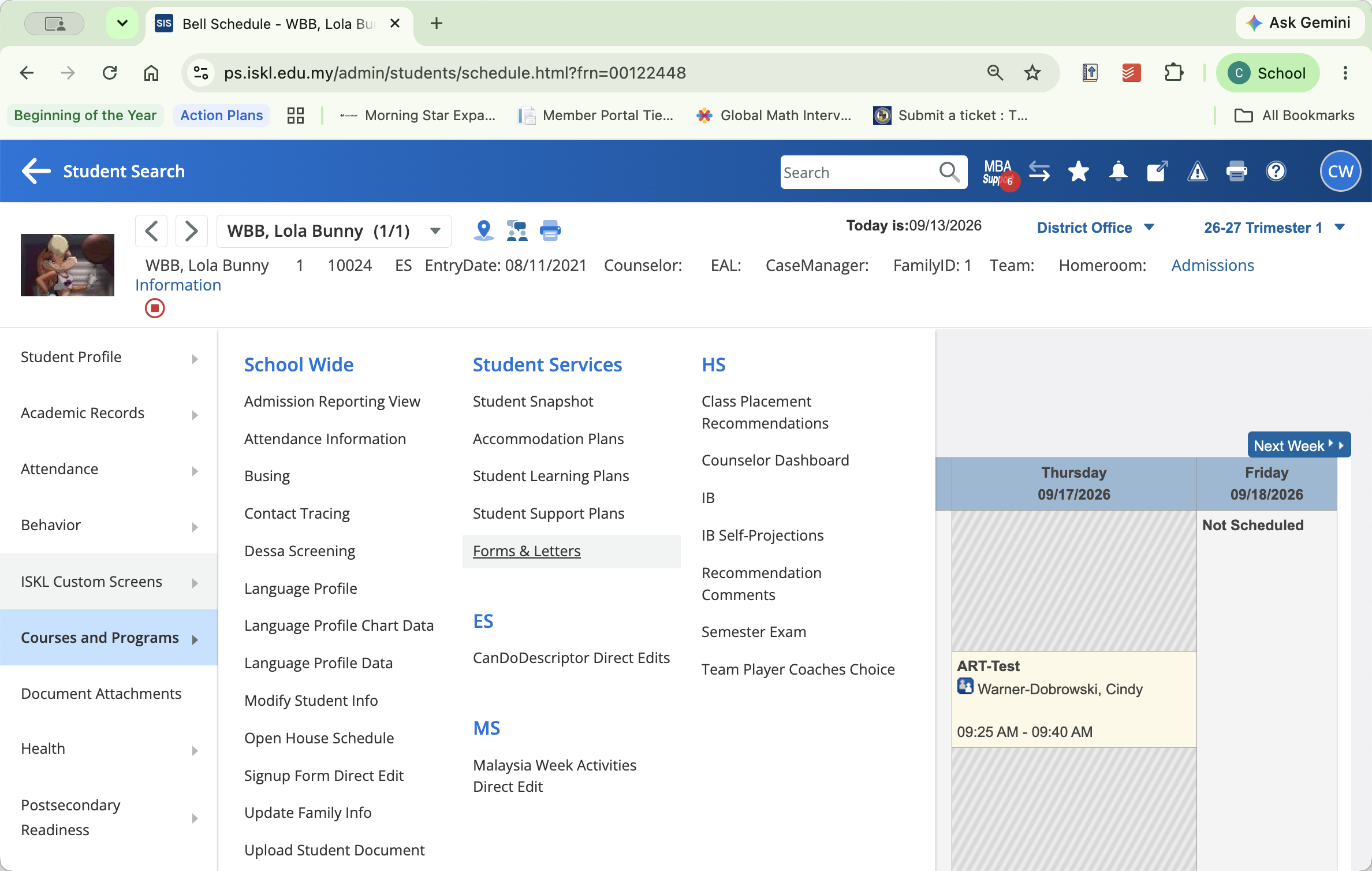Open the help question mark icon
The image size is (1372, 871).
coord(1276,172)
